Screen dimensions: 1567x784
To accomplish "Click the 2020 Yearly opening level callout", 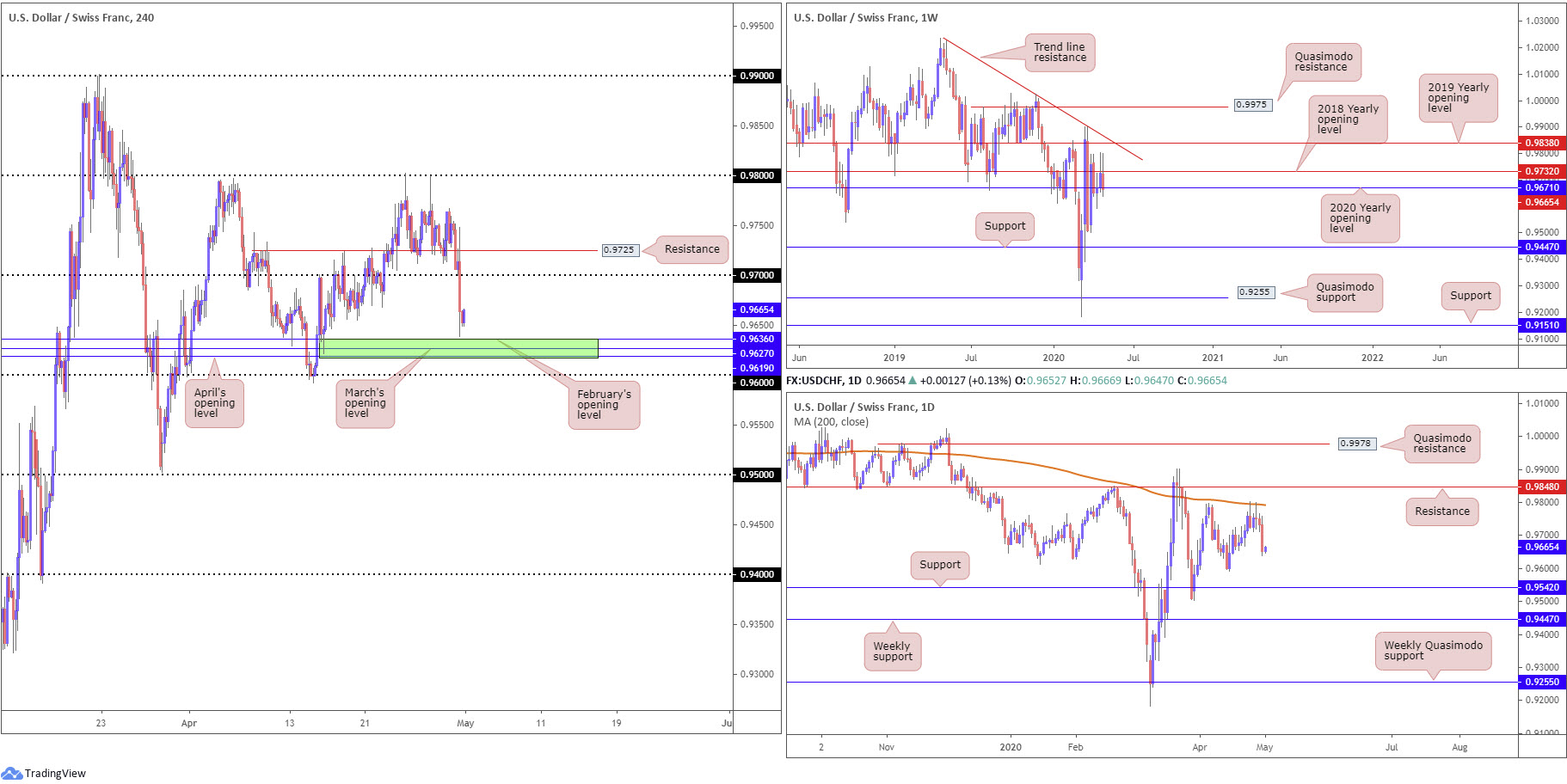I will click(x=1360, y=218).
